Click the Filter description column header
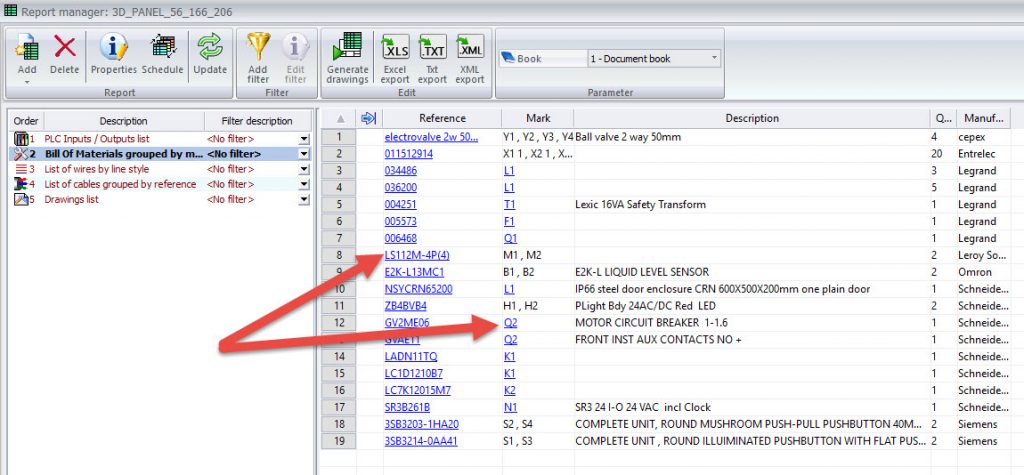The image size is (1024, 475). [x=257, y=121]
